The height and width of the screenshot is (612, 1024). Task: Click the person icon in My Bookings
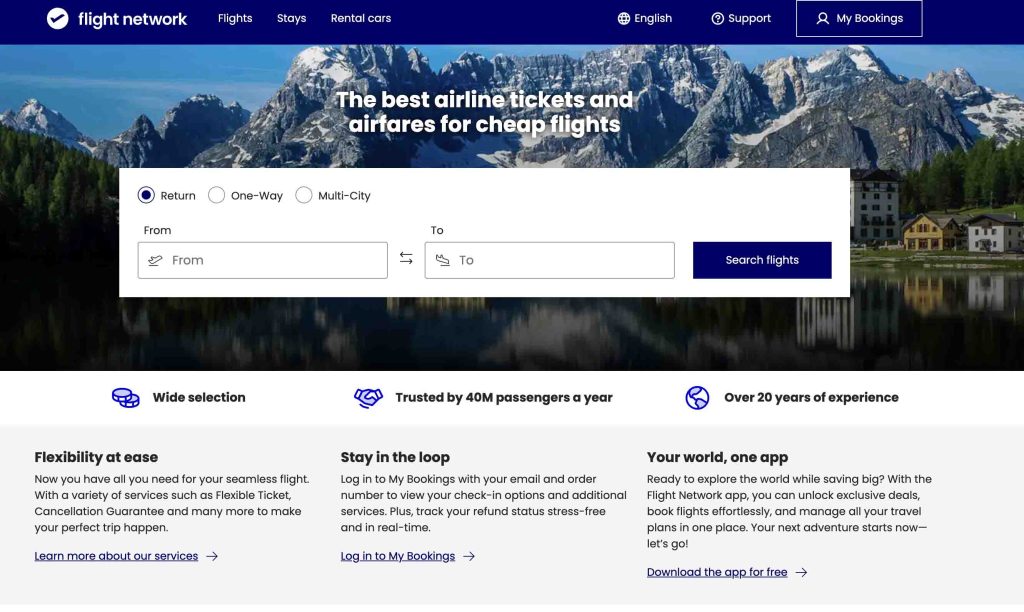pos(823,18)
